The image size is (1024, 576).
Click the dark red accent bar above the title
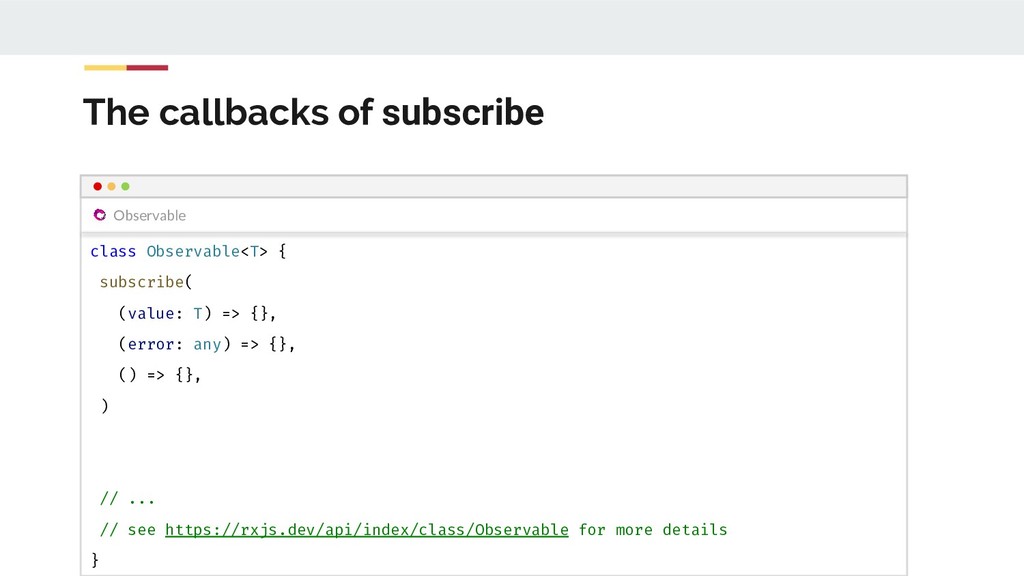coord(147,68)
